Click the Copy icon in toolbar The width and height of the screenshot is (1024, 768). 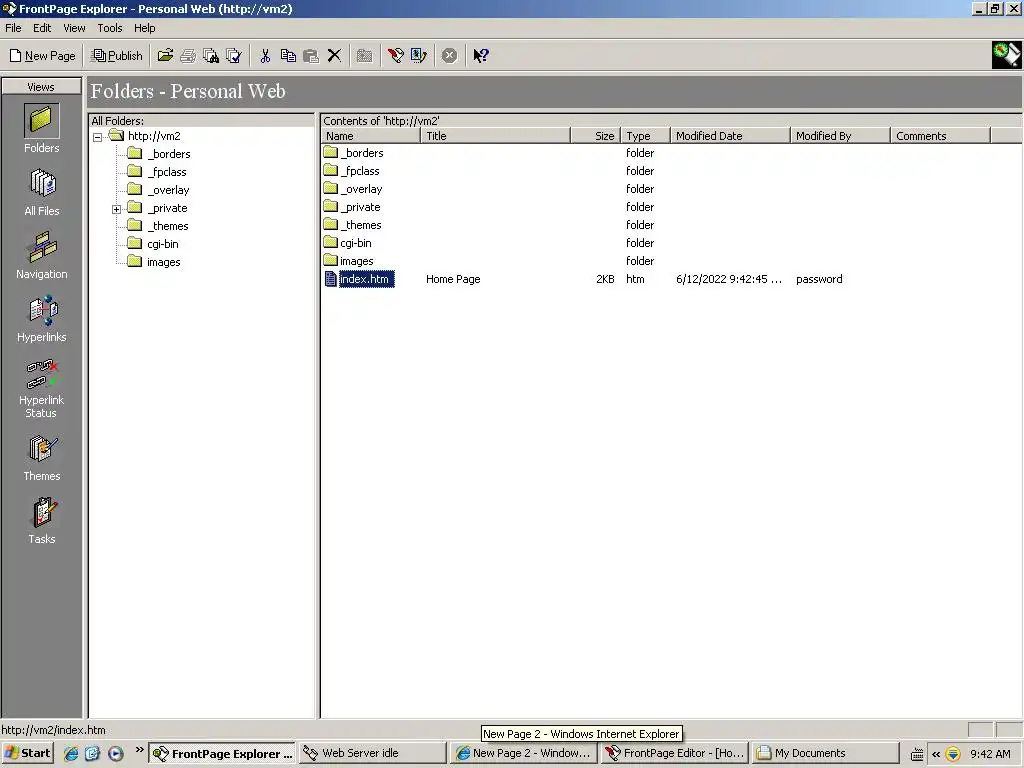[288, 56]
